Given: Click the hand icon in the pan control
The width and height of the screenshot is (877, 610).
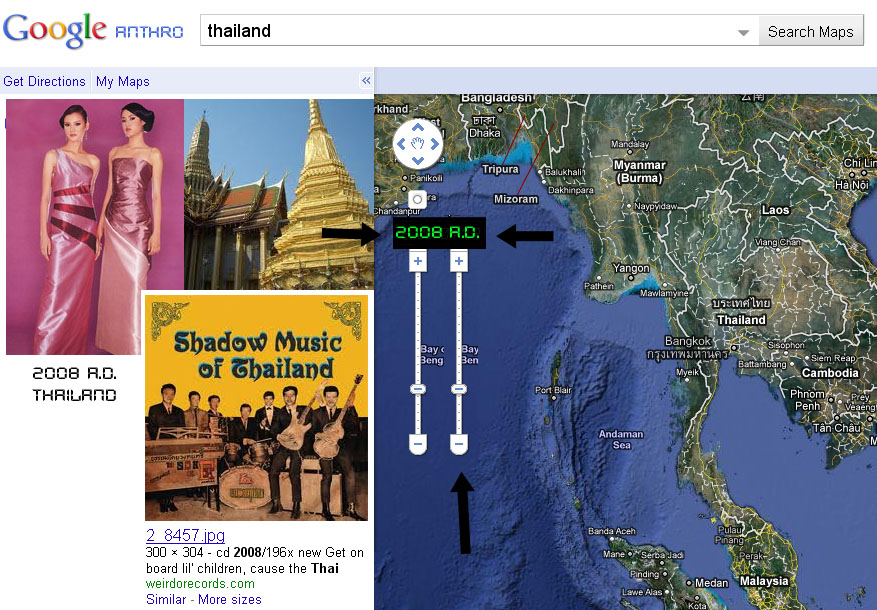Looking at the screenshot, I should point(418,144).
